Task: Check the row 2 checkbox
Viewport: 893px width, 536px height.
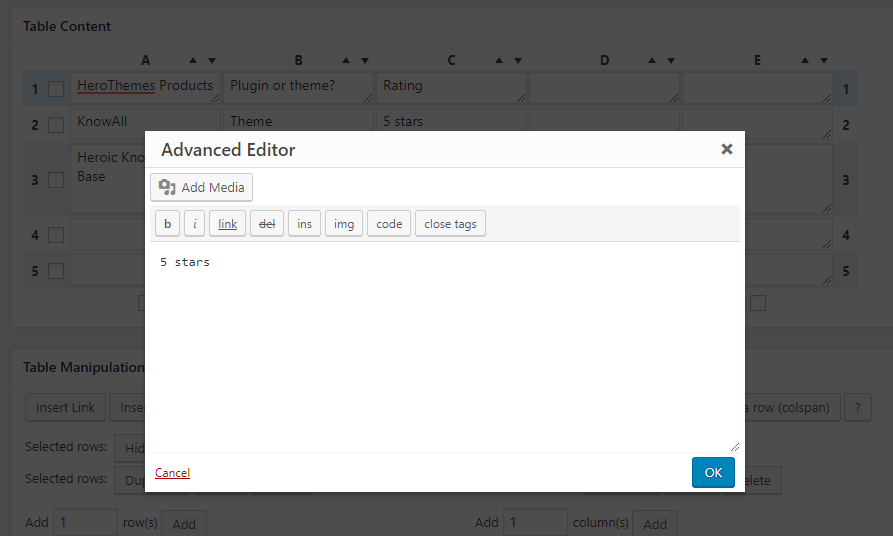Action: point(56,125)
